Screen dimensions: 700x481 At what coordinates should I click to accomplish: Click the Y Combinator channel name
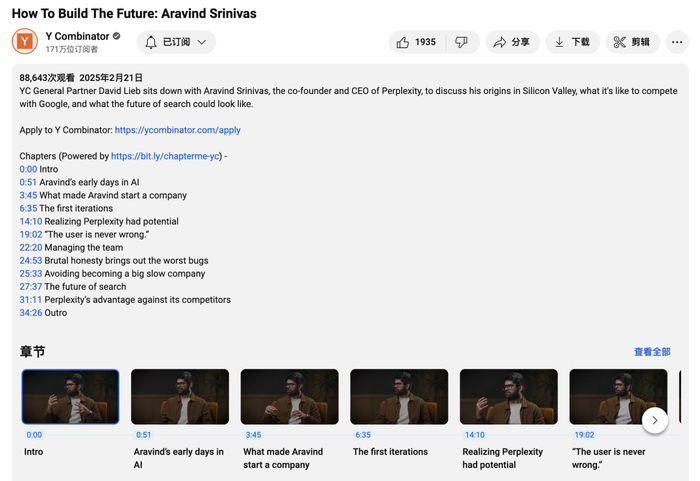coord(77,36)
